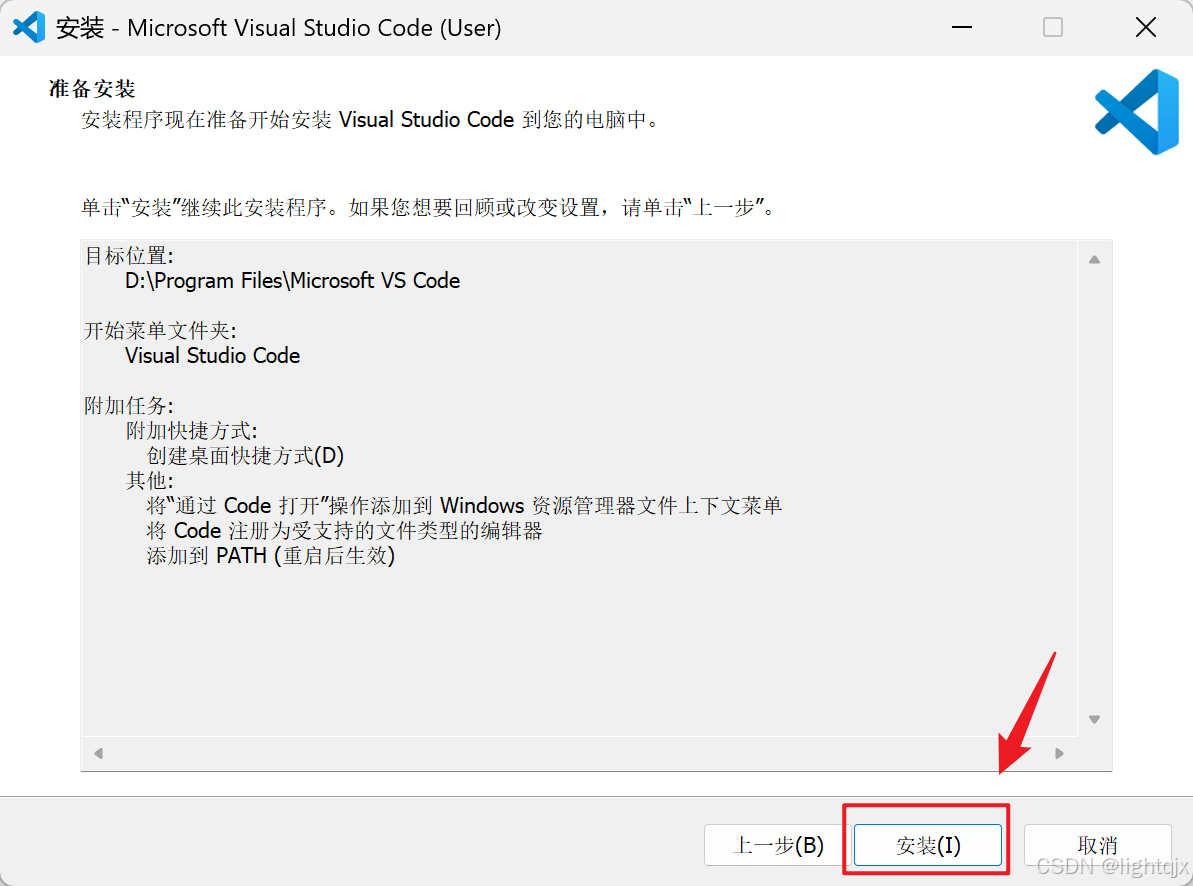Click the 目标位置: label
This screenshot has height=886, width=1193.
(x=129, y=256)
